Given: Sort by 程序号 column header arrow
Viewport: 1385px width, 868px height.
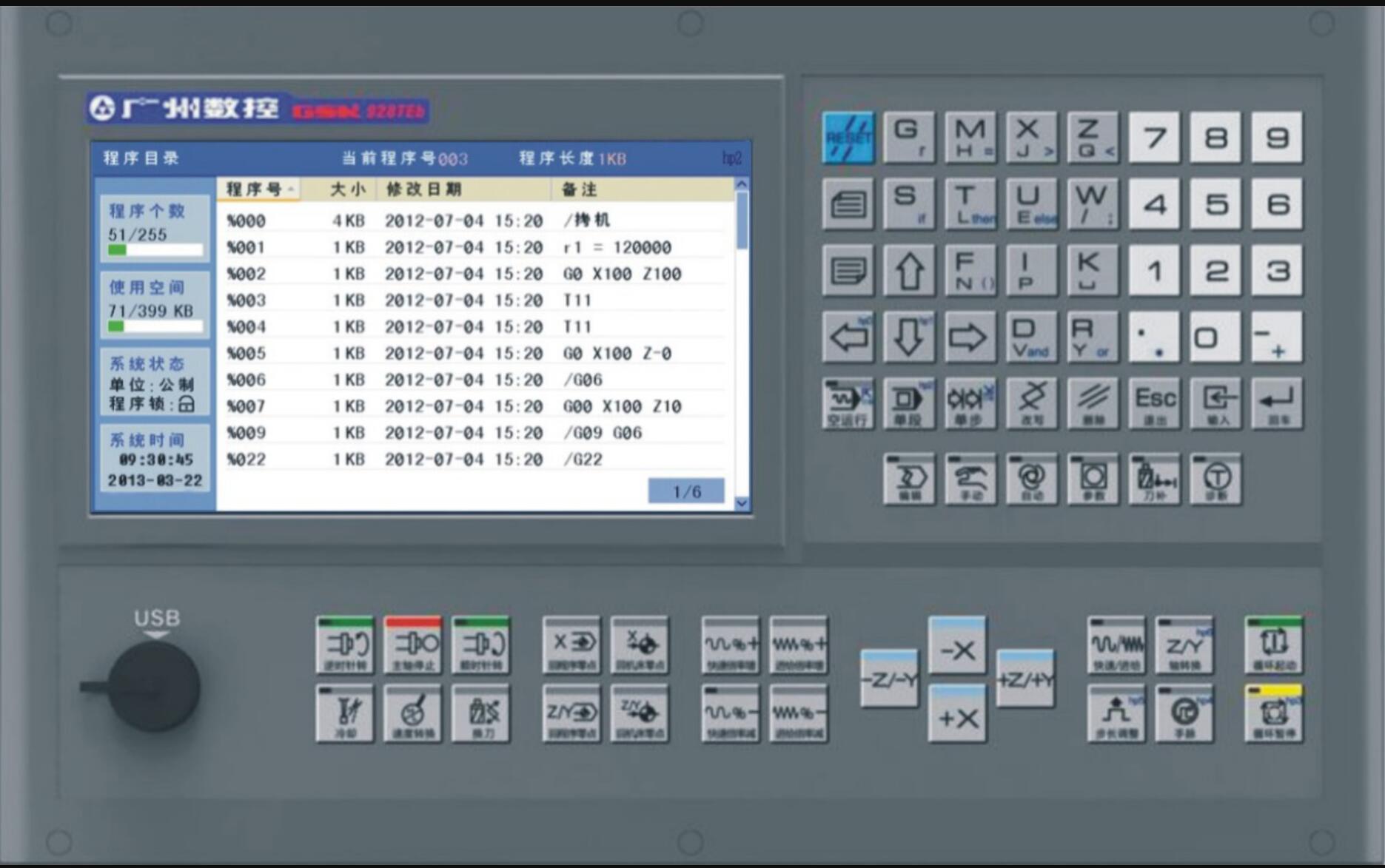Looking at the screenshot, I should (291, 190).
